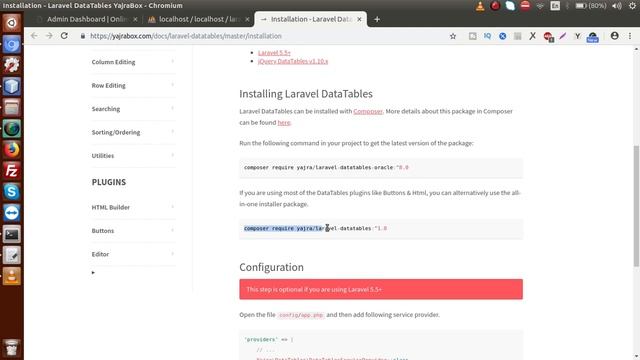Close the localhost tab

pos(247,19)
